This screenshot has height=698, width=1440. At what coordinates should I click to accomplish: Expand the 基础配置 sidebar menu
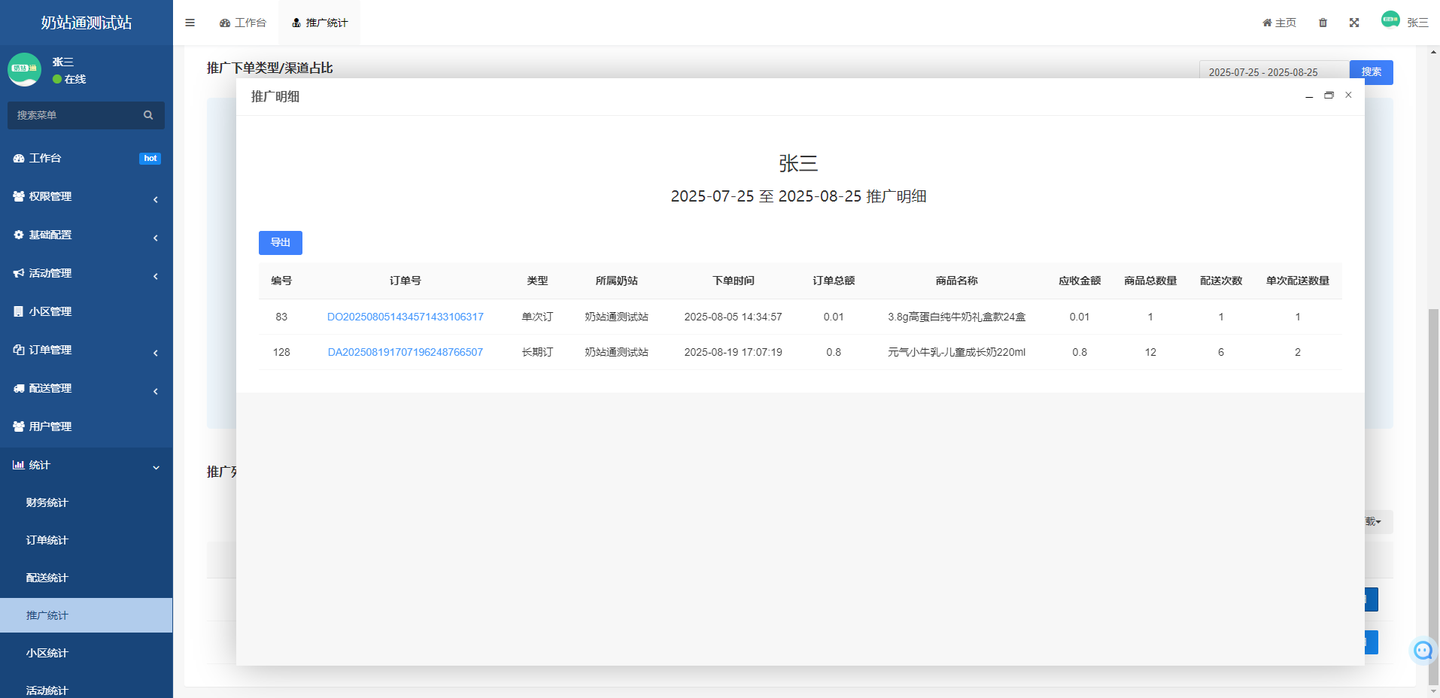point(86,235)
